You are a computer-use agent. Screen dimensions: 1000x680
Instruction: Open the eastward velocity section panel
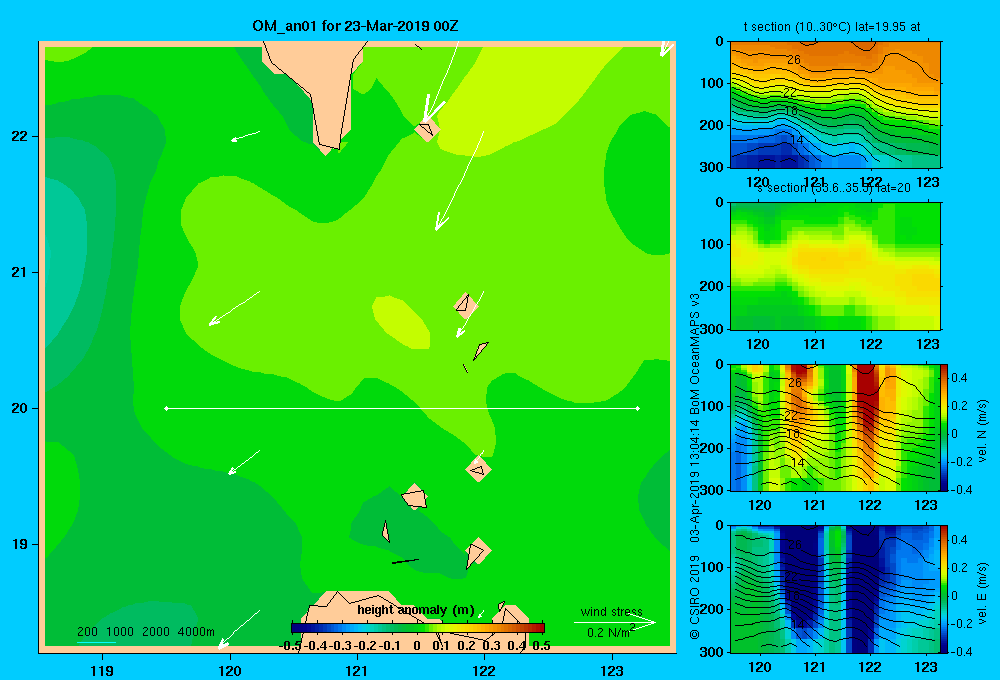pyautogui.click(x=835, y=589)
